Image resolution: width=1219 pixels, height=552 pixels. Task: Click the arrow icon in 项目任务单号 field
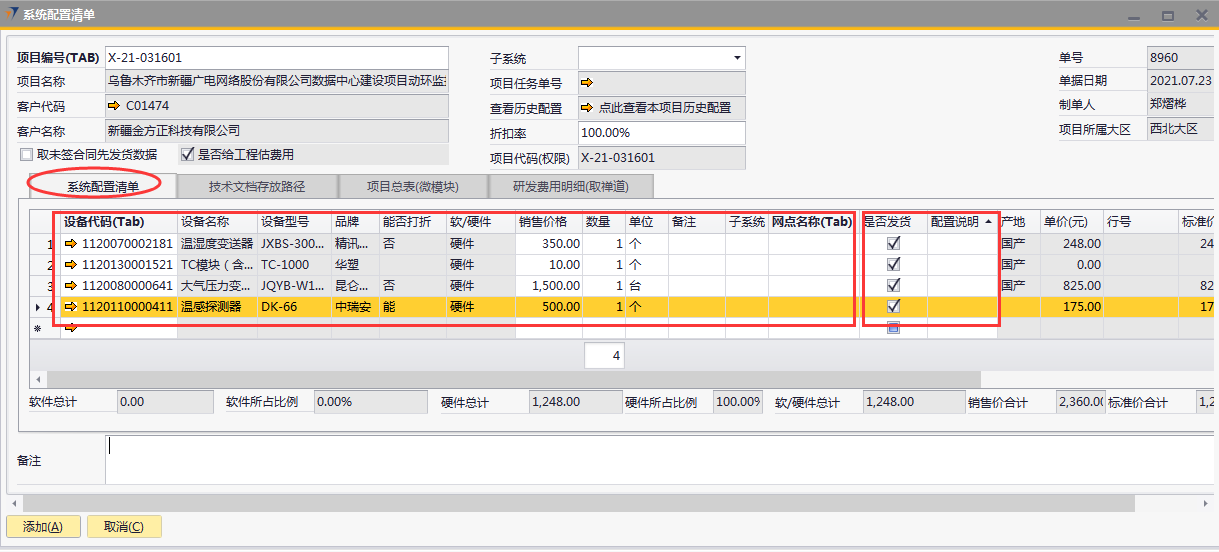click(x=587, y=83)
